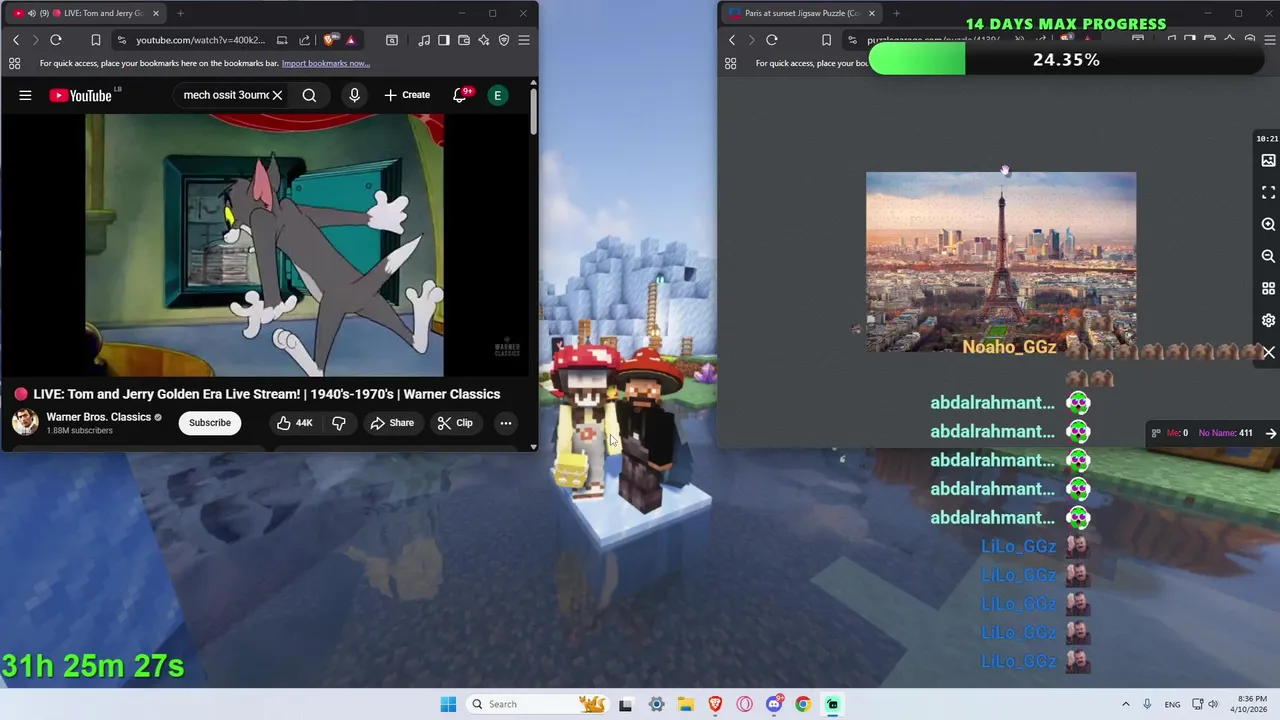
Task: Close the puzzle side toolbar
Action: coord(1268,353)
